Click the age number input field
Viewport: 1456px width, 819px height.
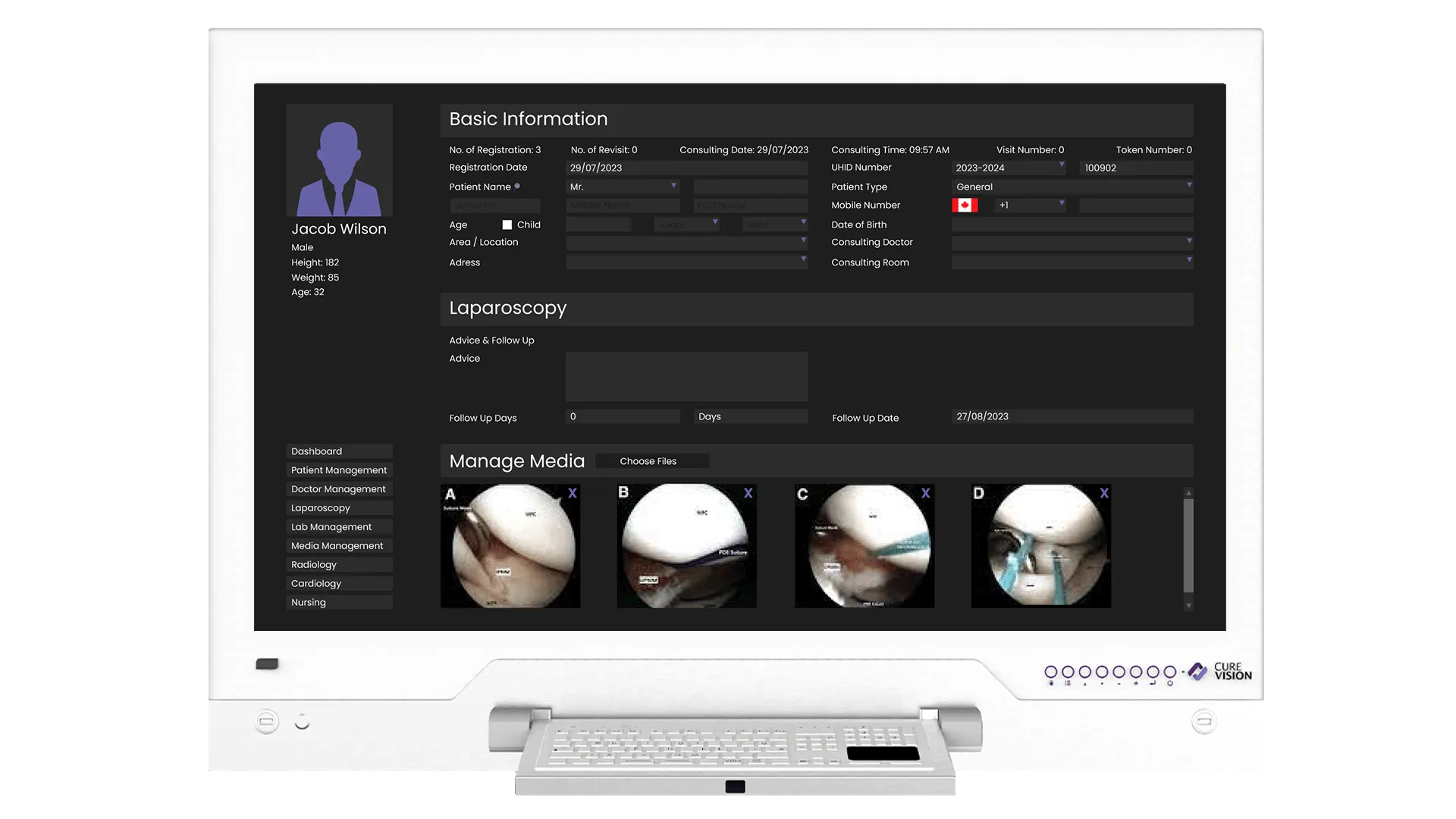click(598, 224)
